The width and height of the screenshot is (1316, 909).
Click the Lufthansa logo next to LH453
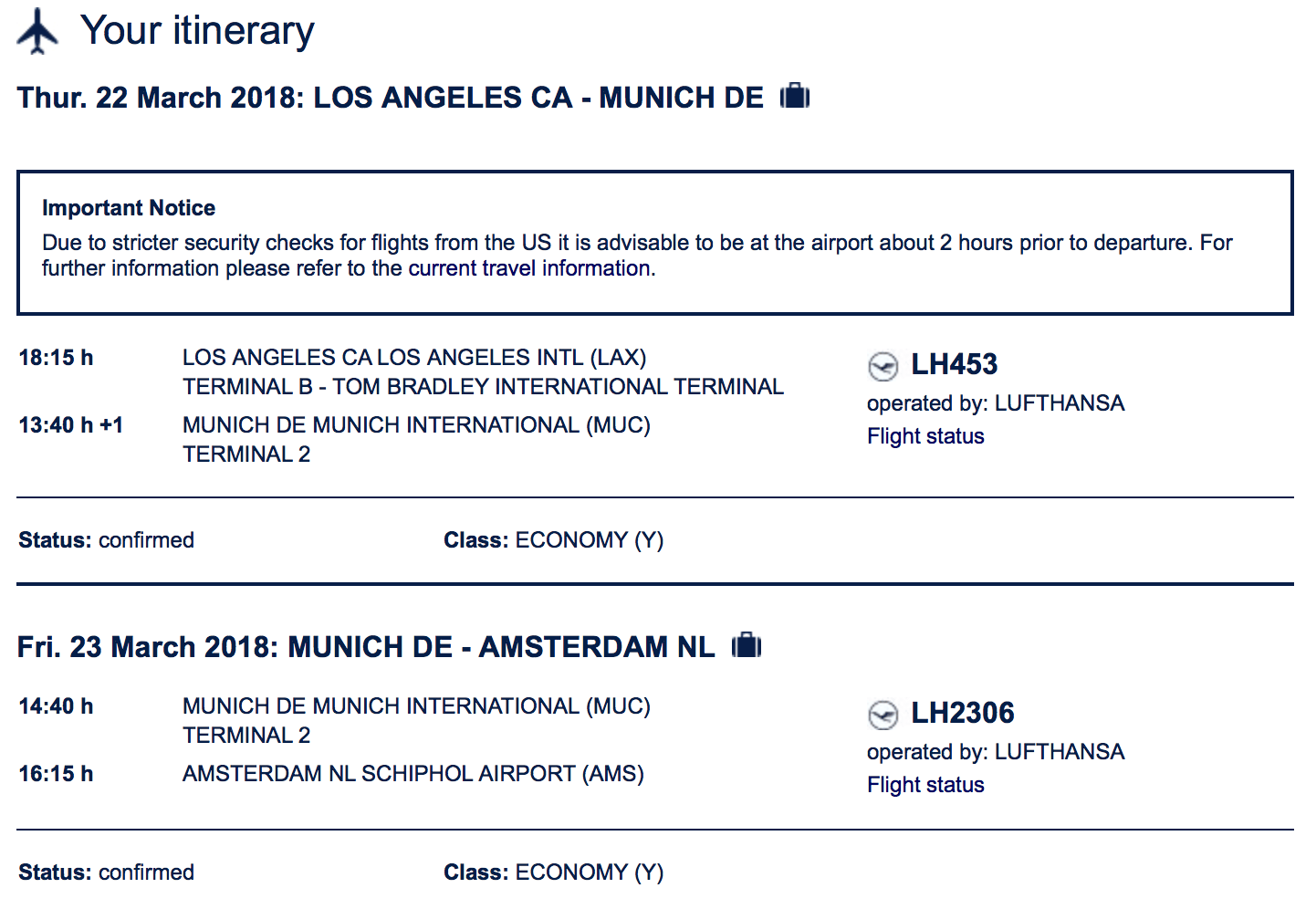click(x=883, y=366)
